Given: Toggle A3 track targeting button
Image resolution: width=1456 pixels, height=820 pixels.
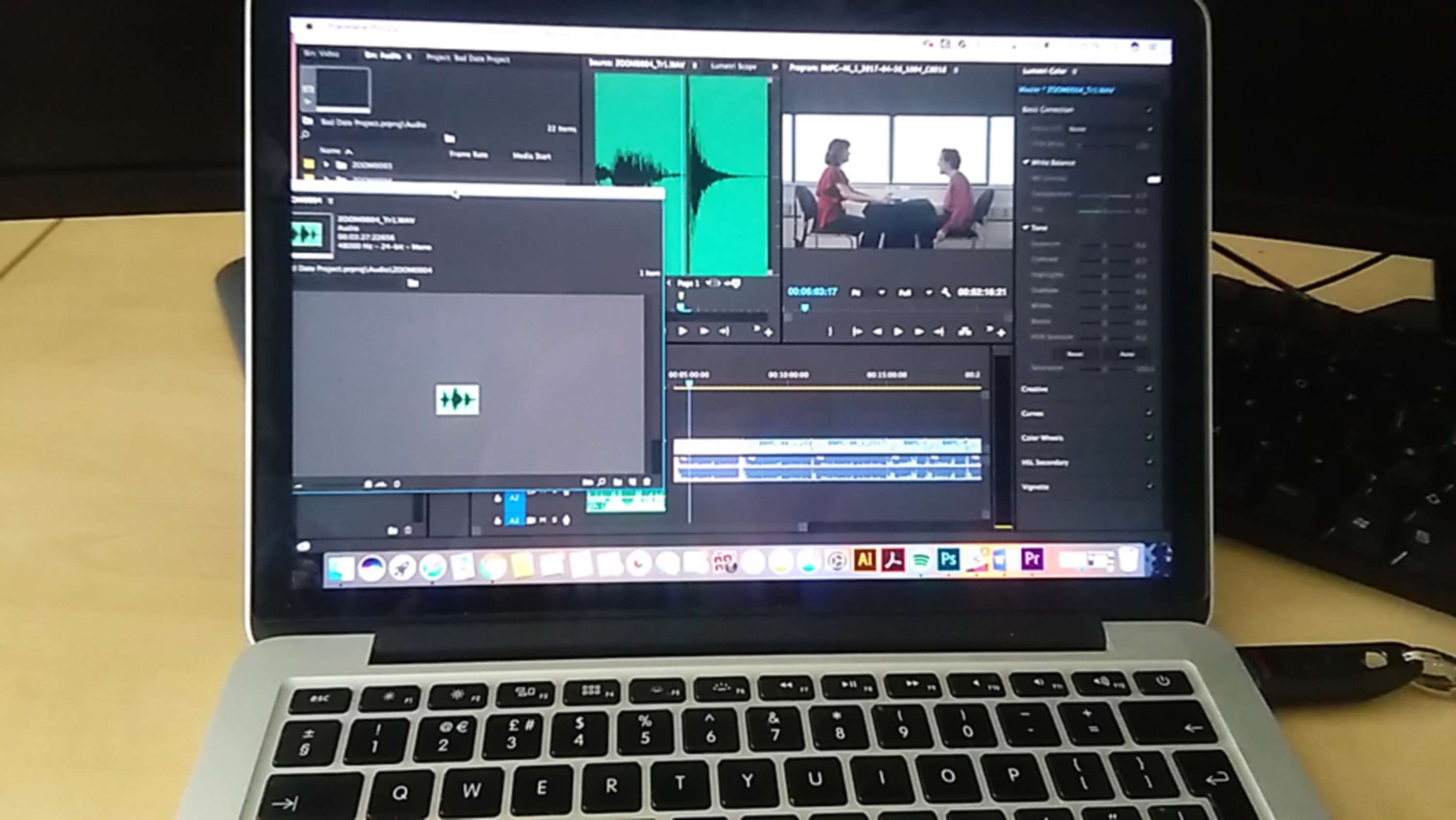Looking at the screenshot, I should coord(514,520).
